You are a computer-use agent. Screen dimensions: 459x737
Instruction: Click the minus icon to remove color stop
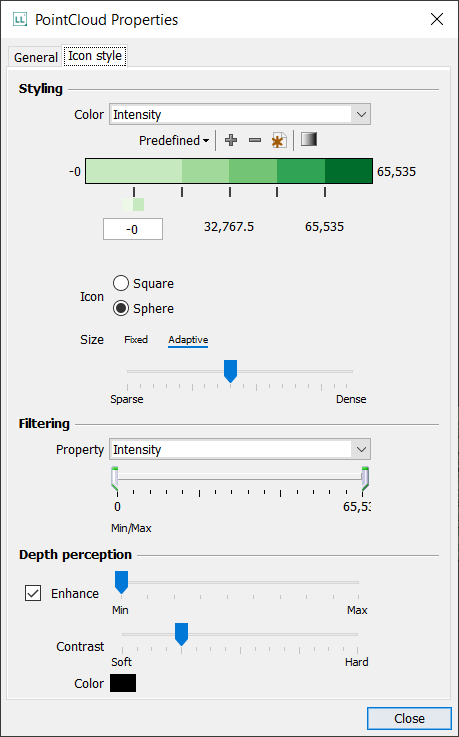pos(255,140)
